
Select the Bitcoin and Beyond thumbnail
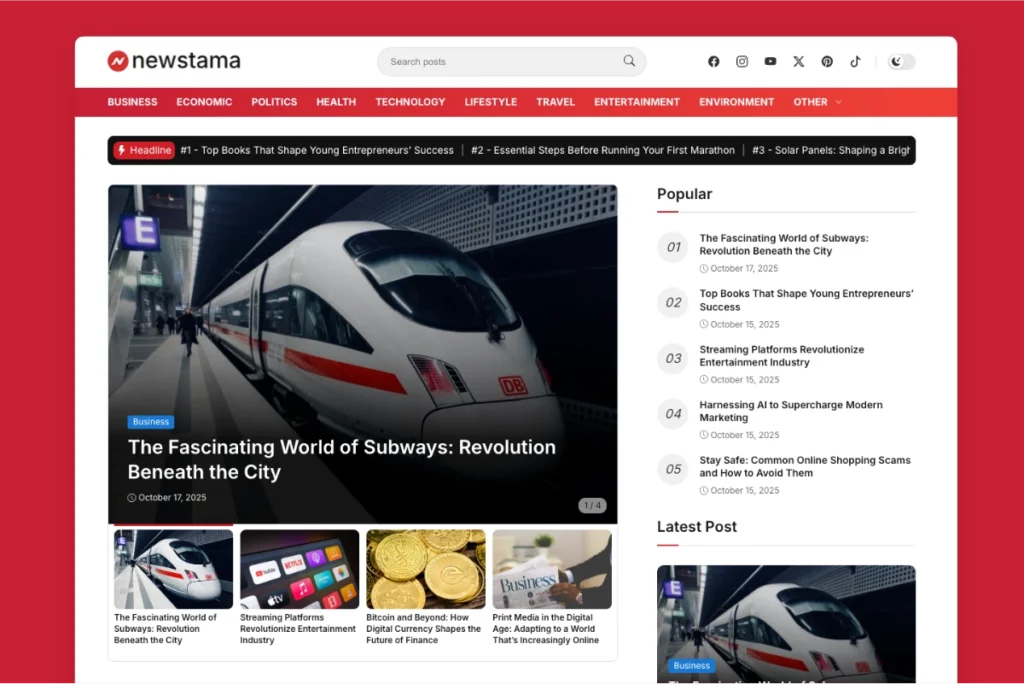(425, 569)
